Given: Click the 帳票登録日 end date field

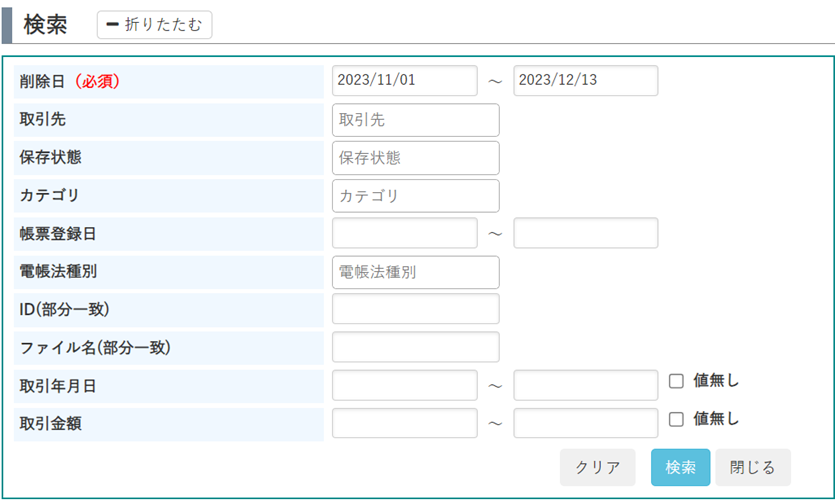Looking at the screenshot, I should coord(585,233).
